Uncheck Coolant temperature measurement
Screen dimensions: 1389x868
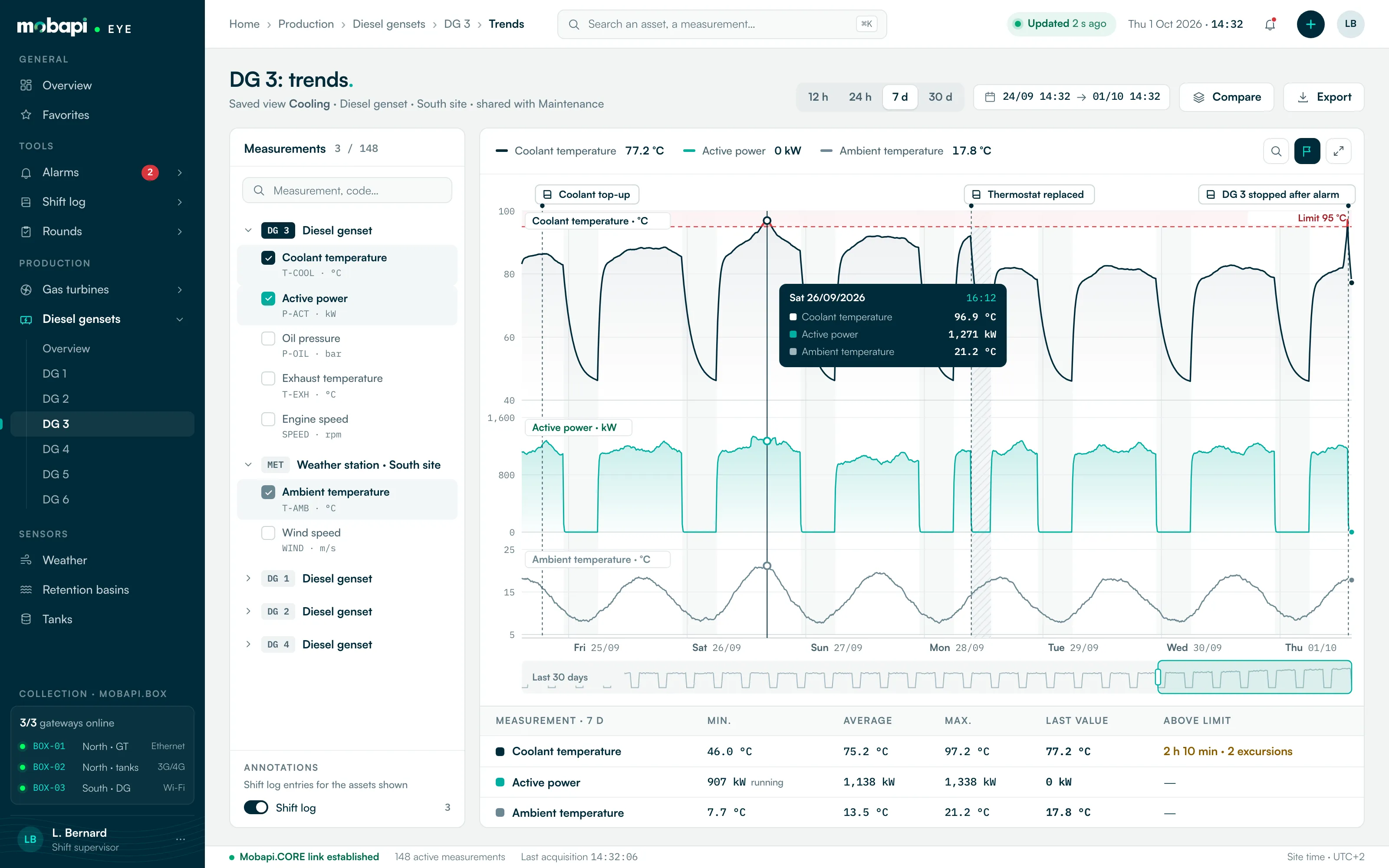pyautogui.click(x=268, y=258)
